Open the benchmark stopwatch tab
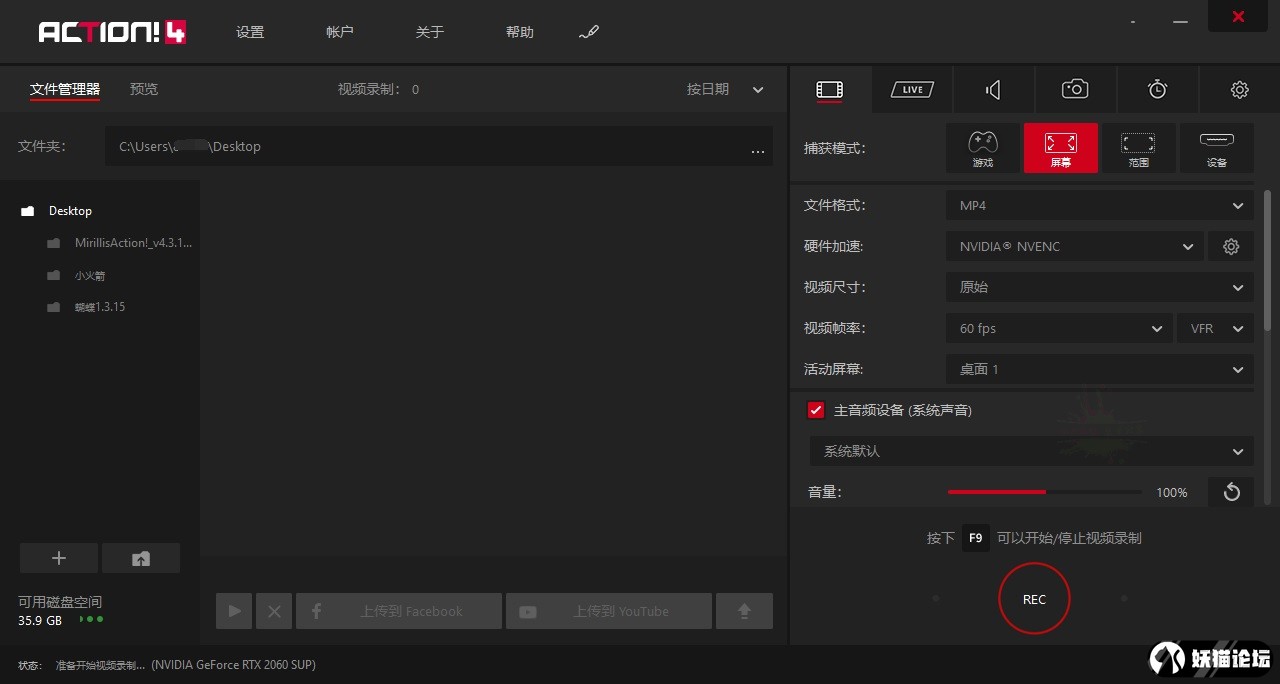This screenshot has width=1280, height=684. point(1157,89)
